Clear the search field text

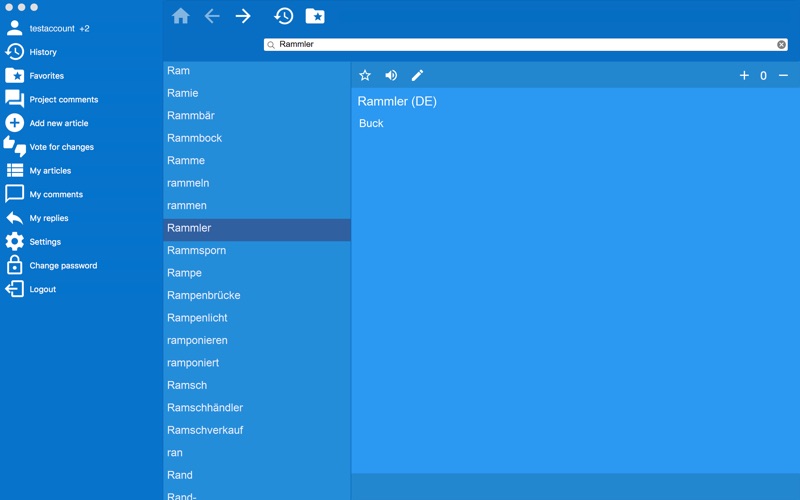(781, 44)
